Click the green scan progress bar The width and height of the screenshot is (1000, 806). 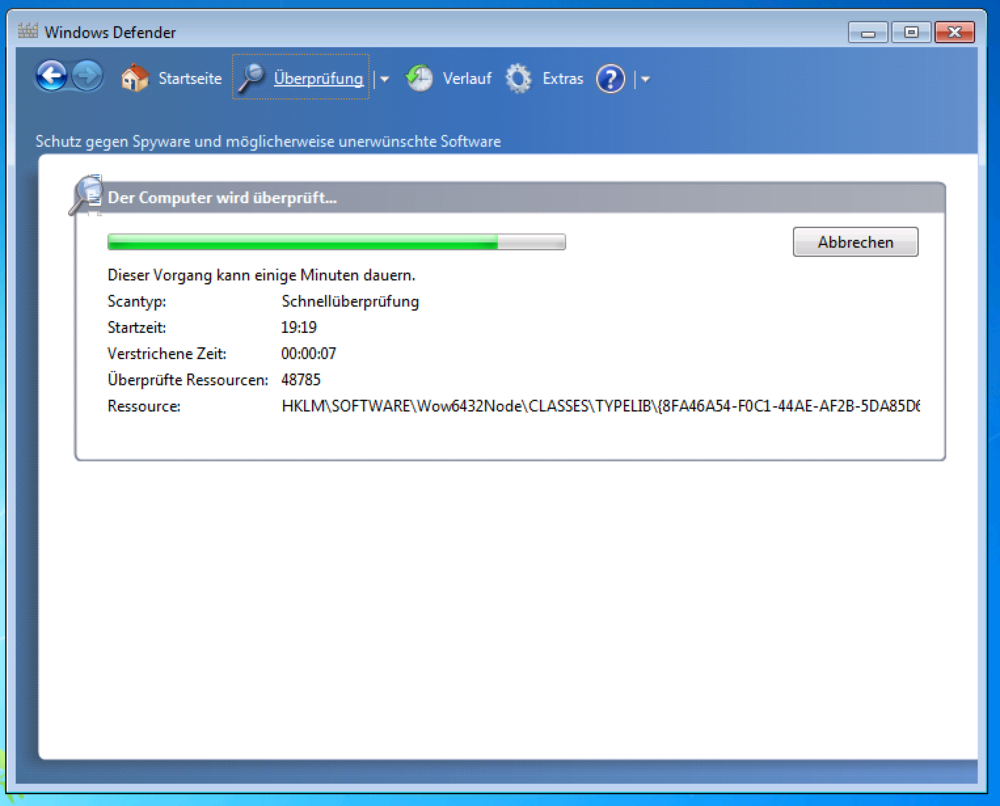pos(300,241)
